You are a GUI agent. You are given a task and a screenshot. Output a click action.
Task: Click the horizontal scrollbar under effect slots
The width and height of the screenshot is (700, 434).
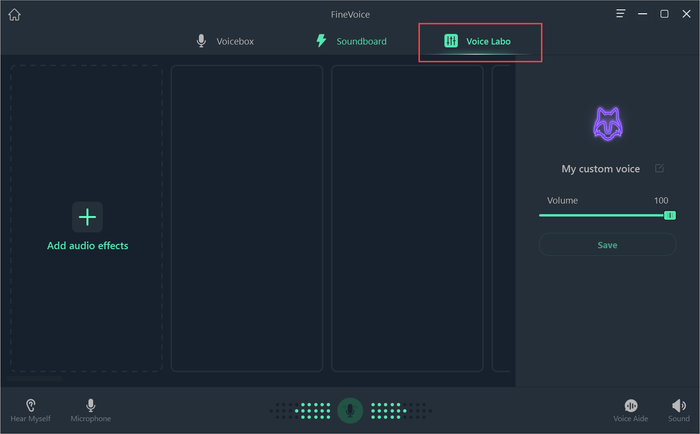click(x=34, y=379)
